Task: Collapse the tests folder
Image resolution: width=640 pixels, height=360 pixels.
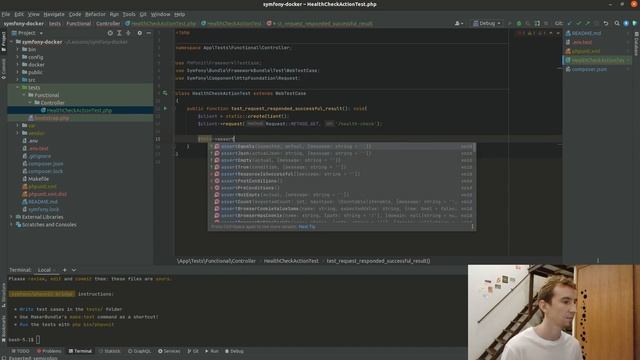Action: tap(18, 87)
